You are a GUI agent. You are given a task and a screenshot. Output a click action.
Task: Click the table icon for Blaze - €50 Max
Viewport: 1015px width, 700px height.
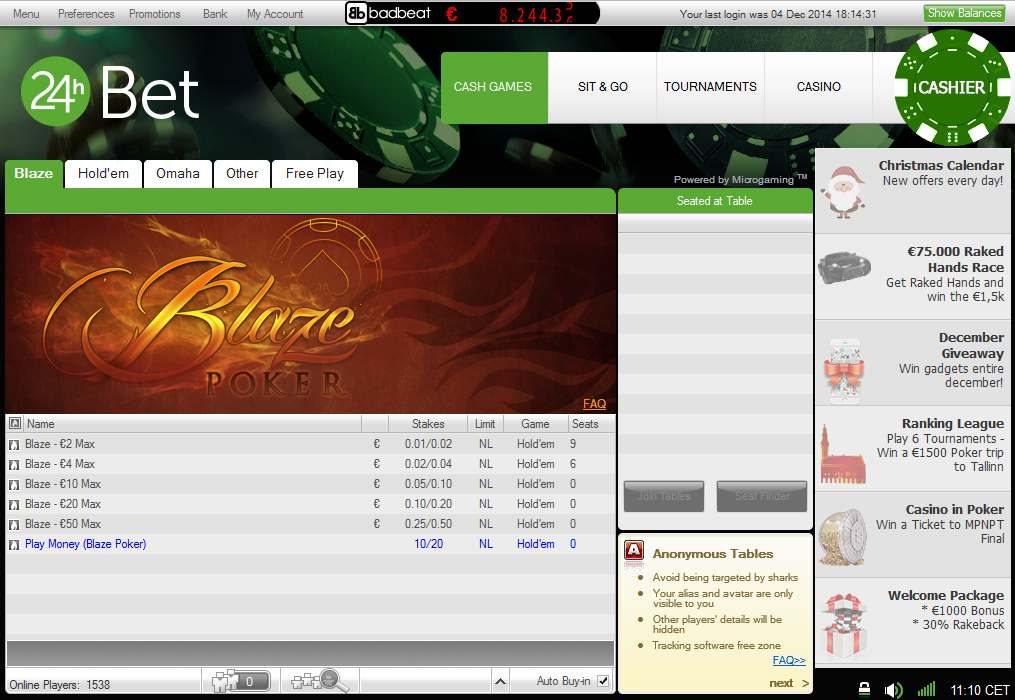pos(14,525)
